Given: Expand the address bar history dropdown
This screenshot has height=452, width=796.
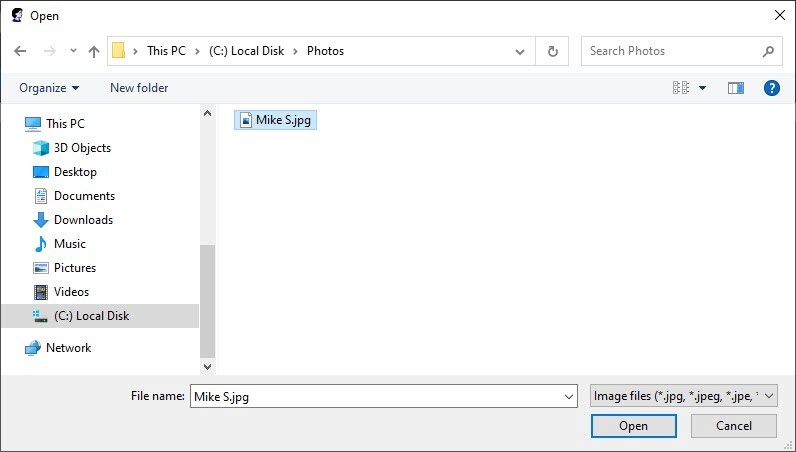Looking at the screenshot, I should (x=520, y=51).
